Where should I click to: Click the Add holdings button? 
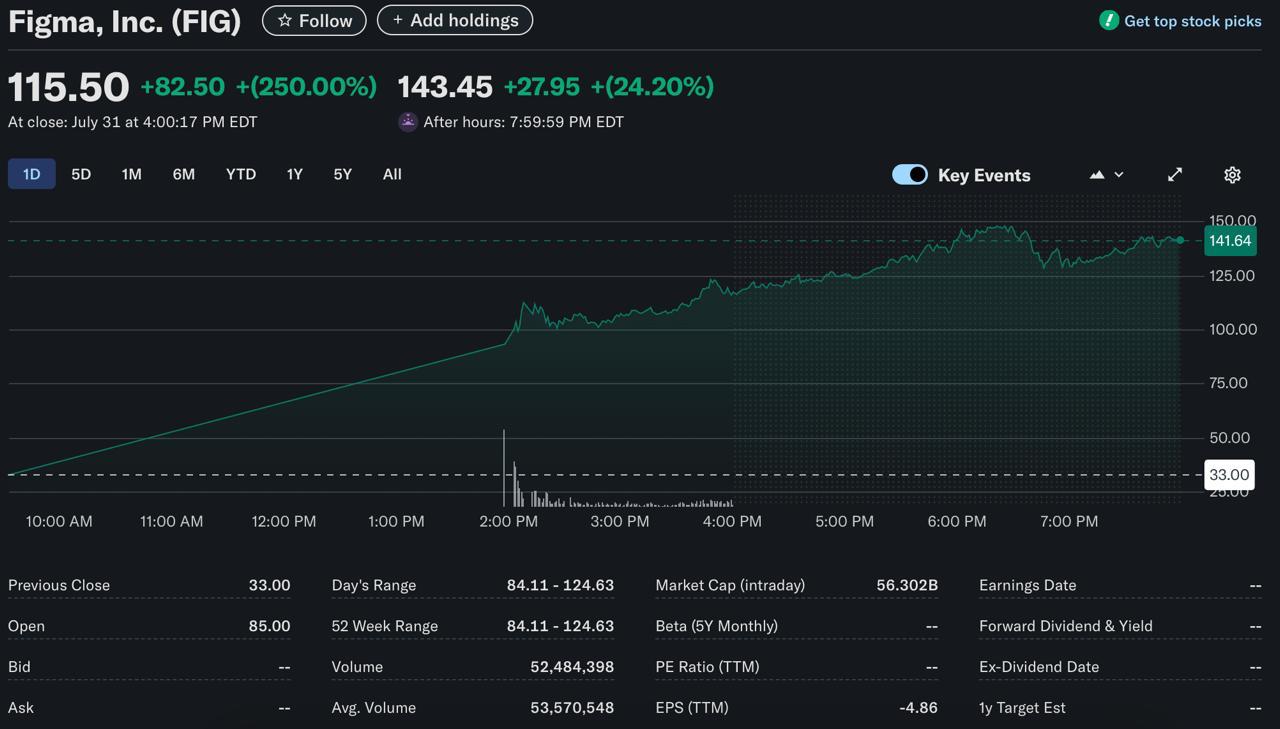click(455, 20)
